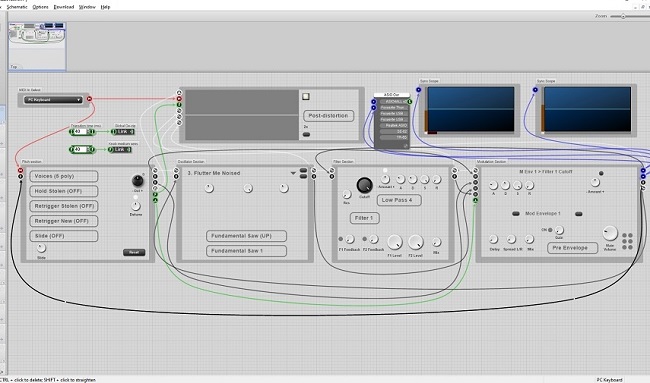Click the schematic navigator thumbnail
This screenshot has height=383, width=650.
point(37,46)
